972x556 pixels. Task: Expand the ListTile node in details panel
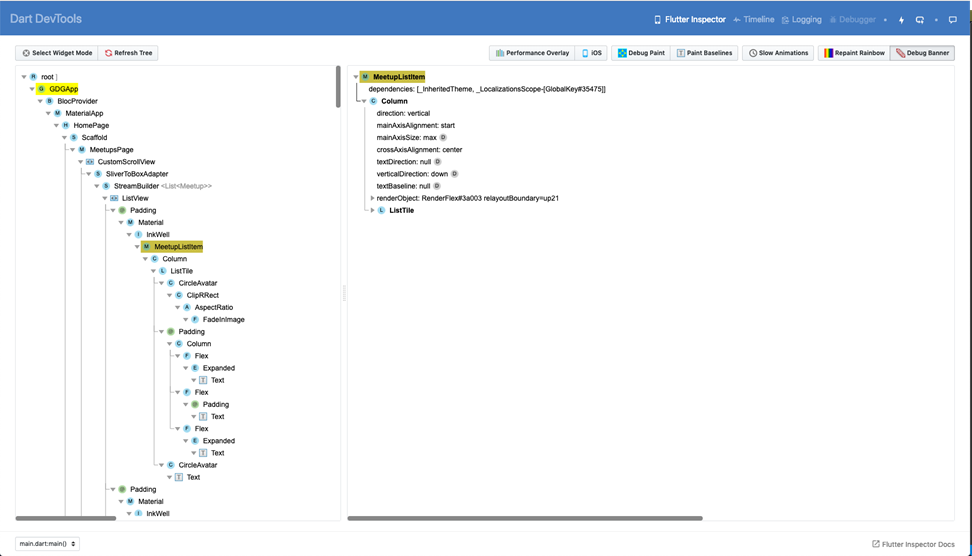coord(373,211)
